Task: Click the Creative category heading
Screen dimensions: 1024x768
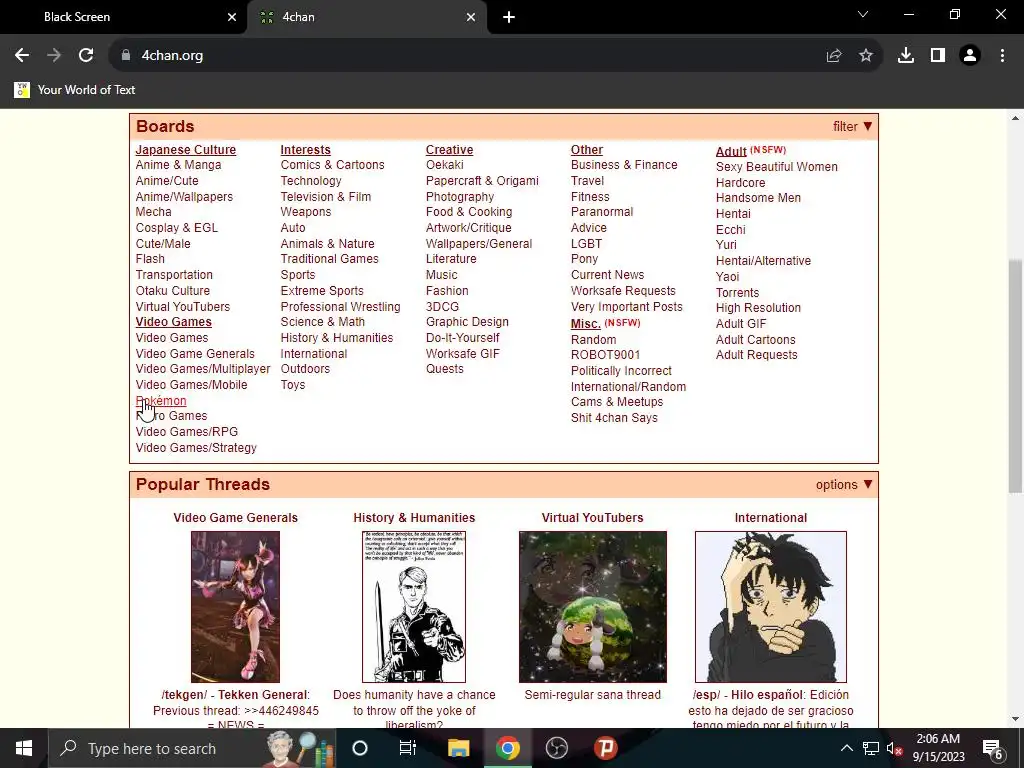Action: (449, 150)
